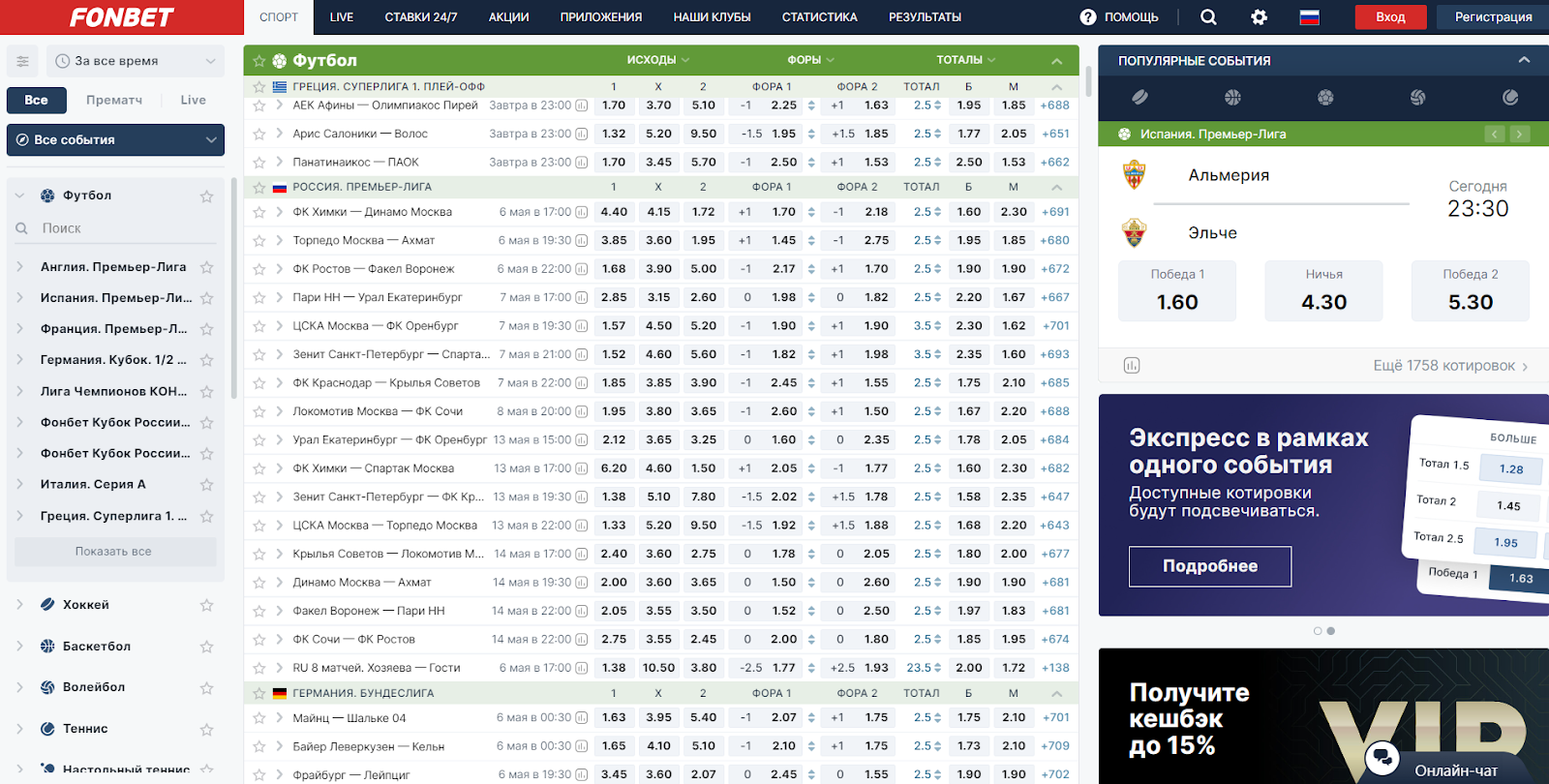1549x784 pixels.
Task: Select football icon in popular events panel
Action: [1325, 97]
